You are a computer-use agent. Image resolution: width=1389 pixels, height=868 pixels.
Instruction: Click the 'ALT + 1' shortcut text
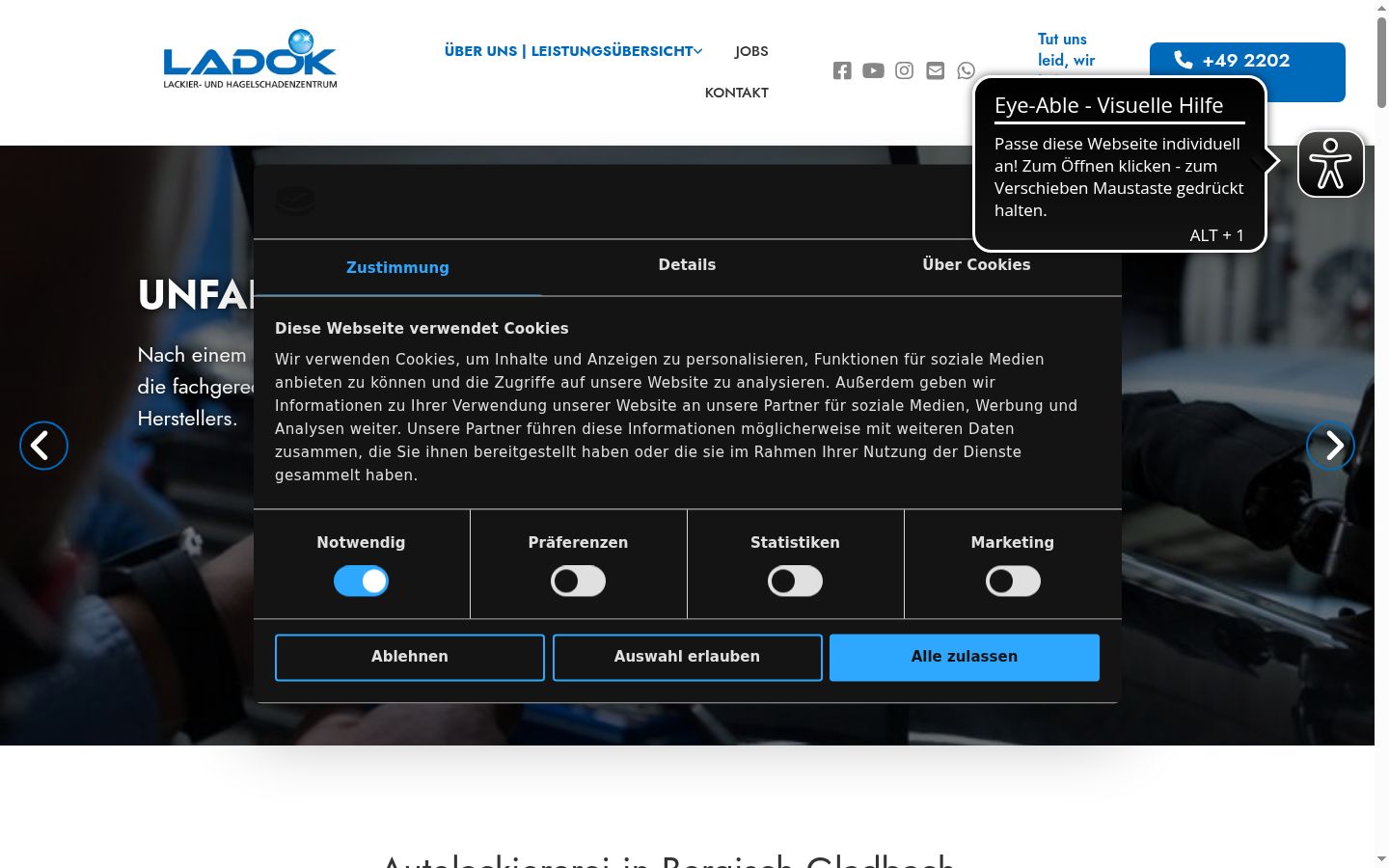[x=1216, y=235]
